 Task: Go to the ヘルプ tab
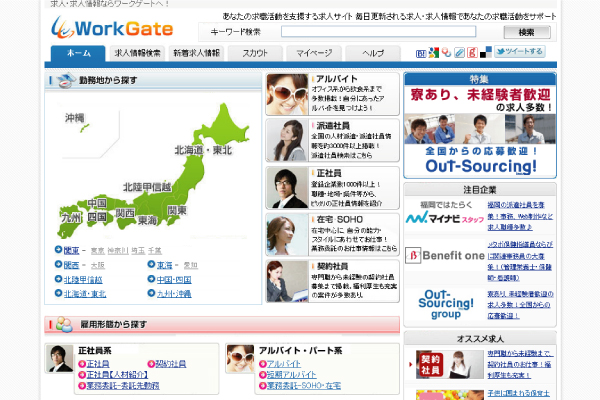click(x=373, y=52)
